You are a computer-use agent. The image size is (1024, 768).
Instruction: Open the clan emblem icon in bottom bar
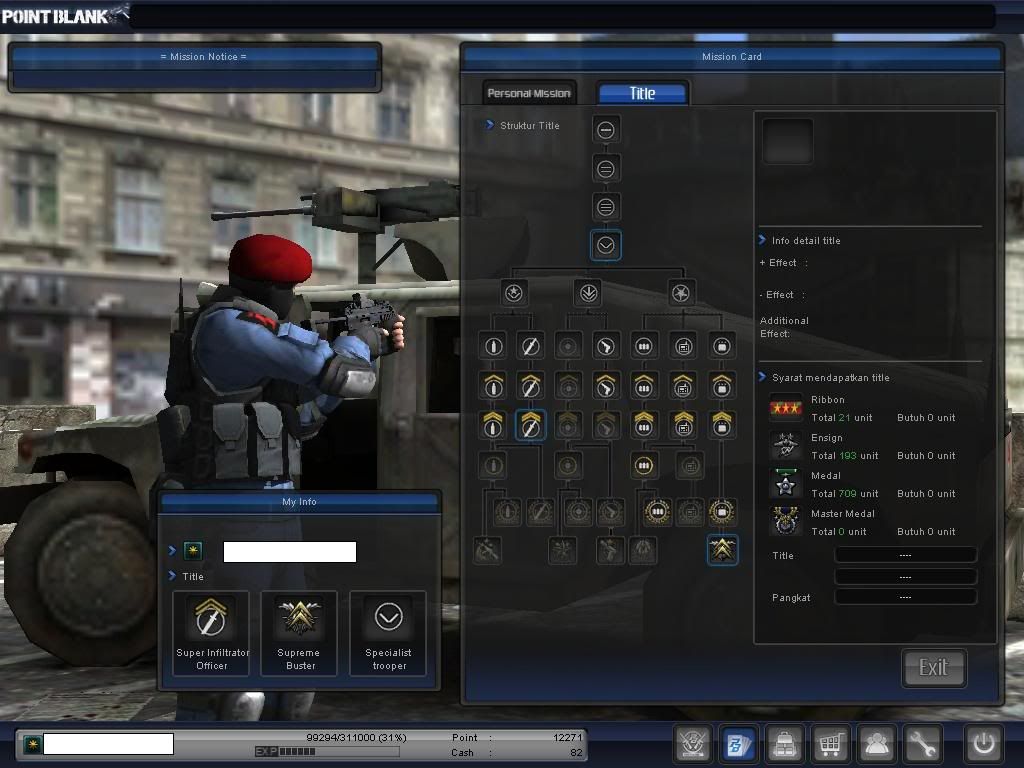click(692, 744)
